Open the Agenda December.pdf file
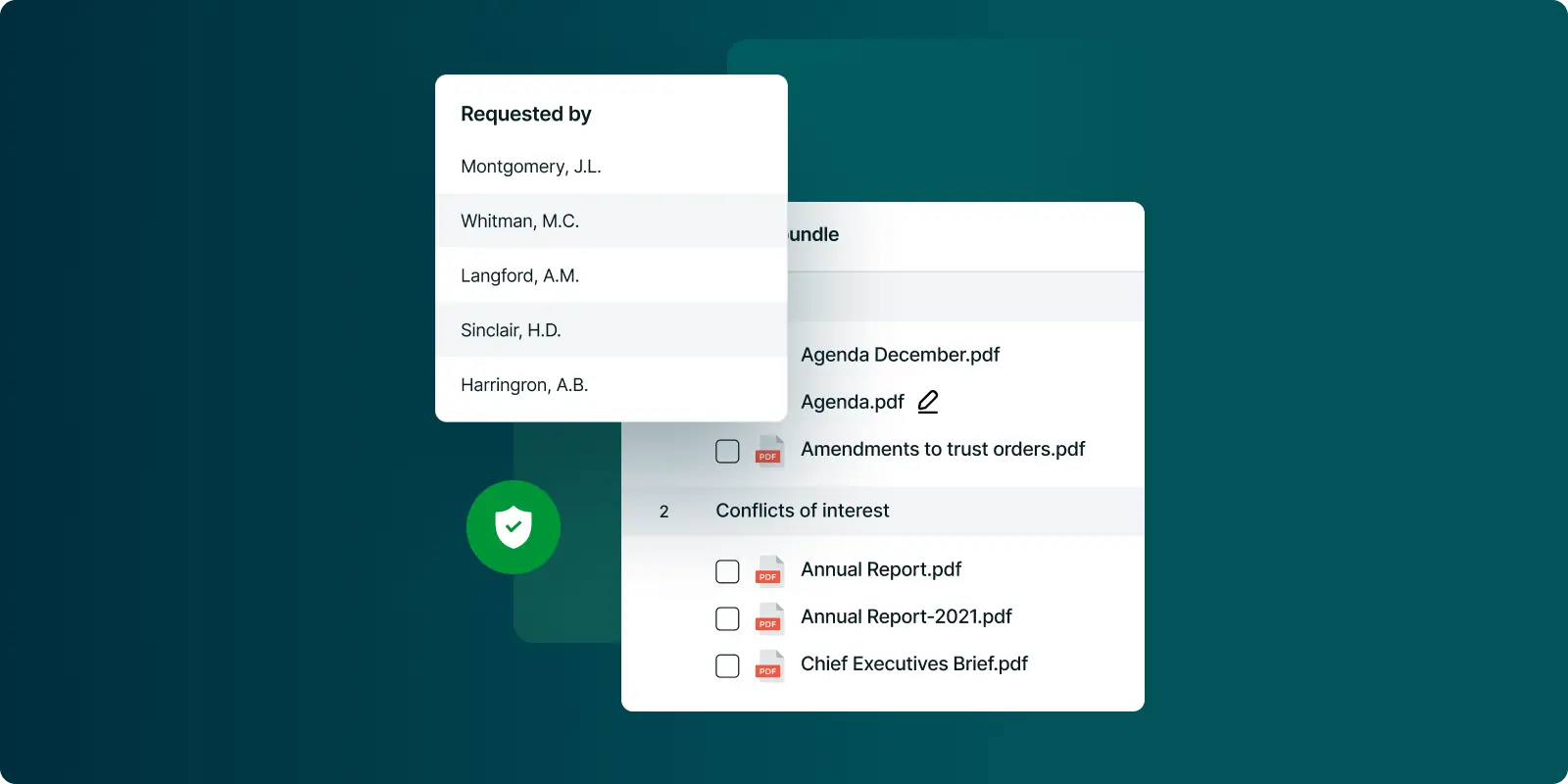The width and height of the screenshot is (1568, 784). (900, 355)
